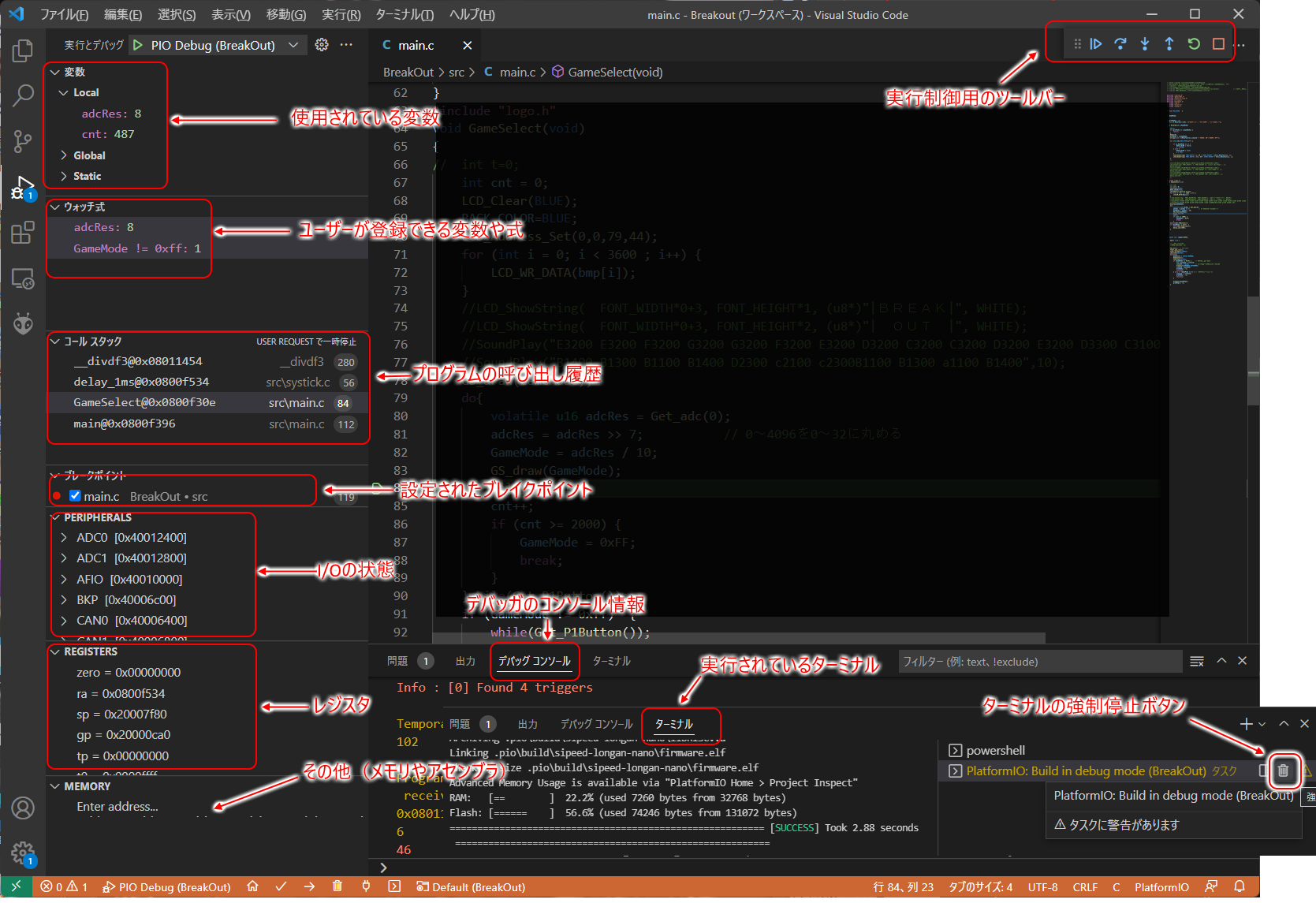This screenshot has height=903, width=1316.
Task: Click Default (BreakOut) environment in status bar
Action: click(471, 886)
